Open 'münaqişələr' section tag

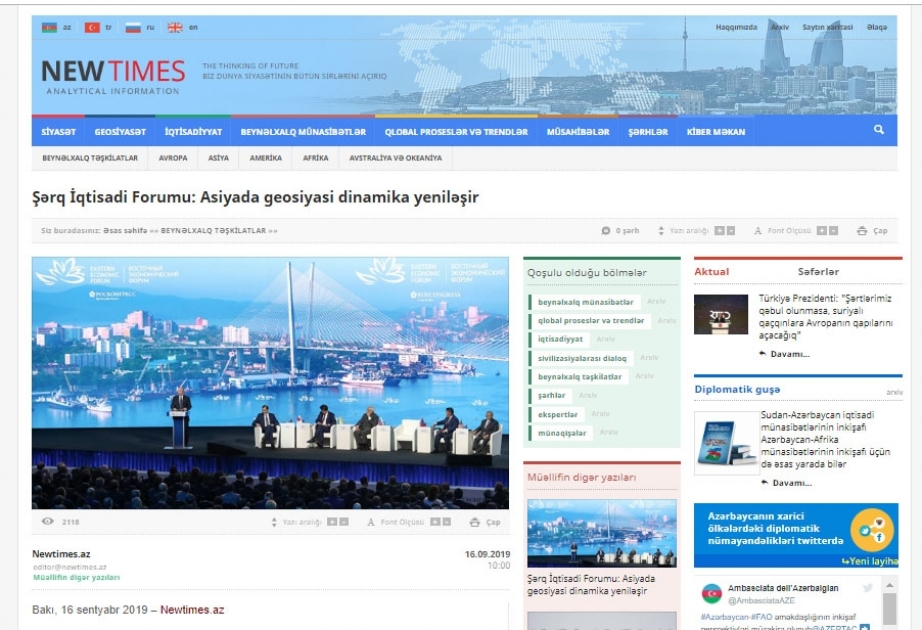click(562, 433)
